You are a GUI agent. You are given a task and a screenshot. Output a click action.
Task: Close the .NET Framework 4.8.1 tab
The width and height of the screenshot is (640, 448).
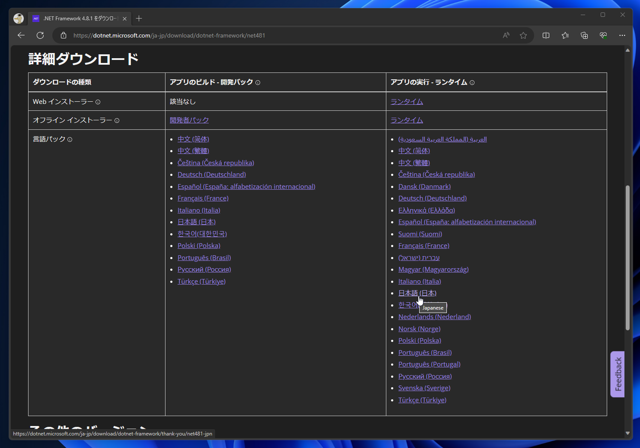click(x=124, y=18)
